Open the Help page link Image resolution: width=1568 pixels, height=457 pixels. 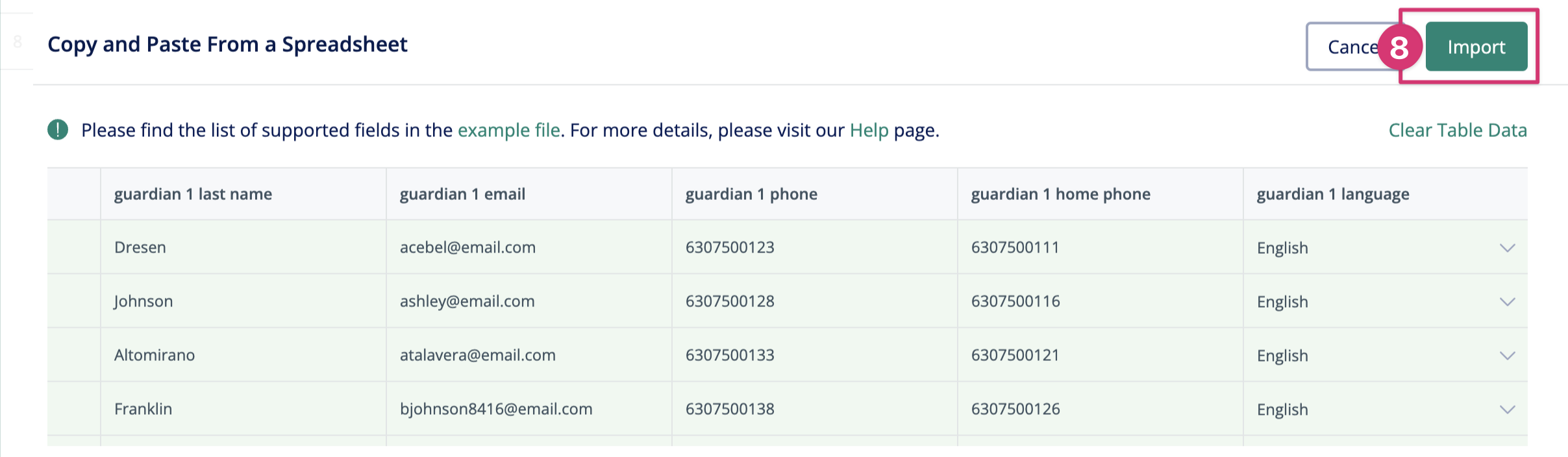[x=869, y=130]
